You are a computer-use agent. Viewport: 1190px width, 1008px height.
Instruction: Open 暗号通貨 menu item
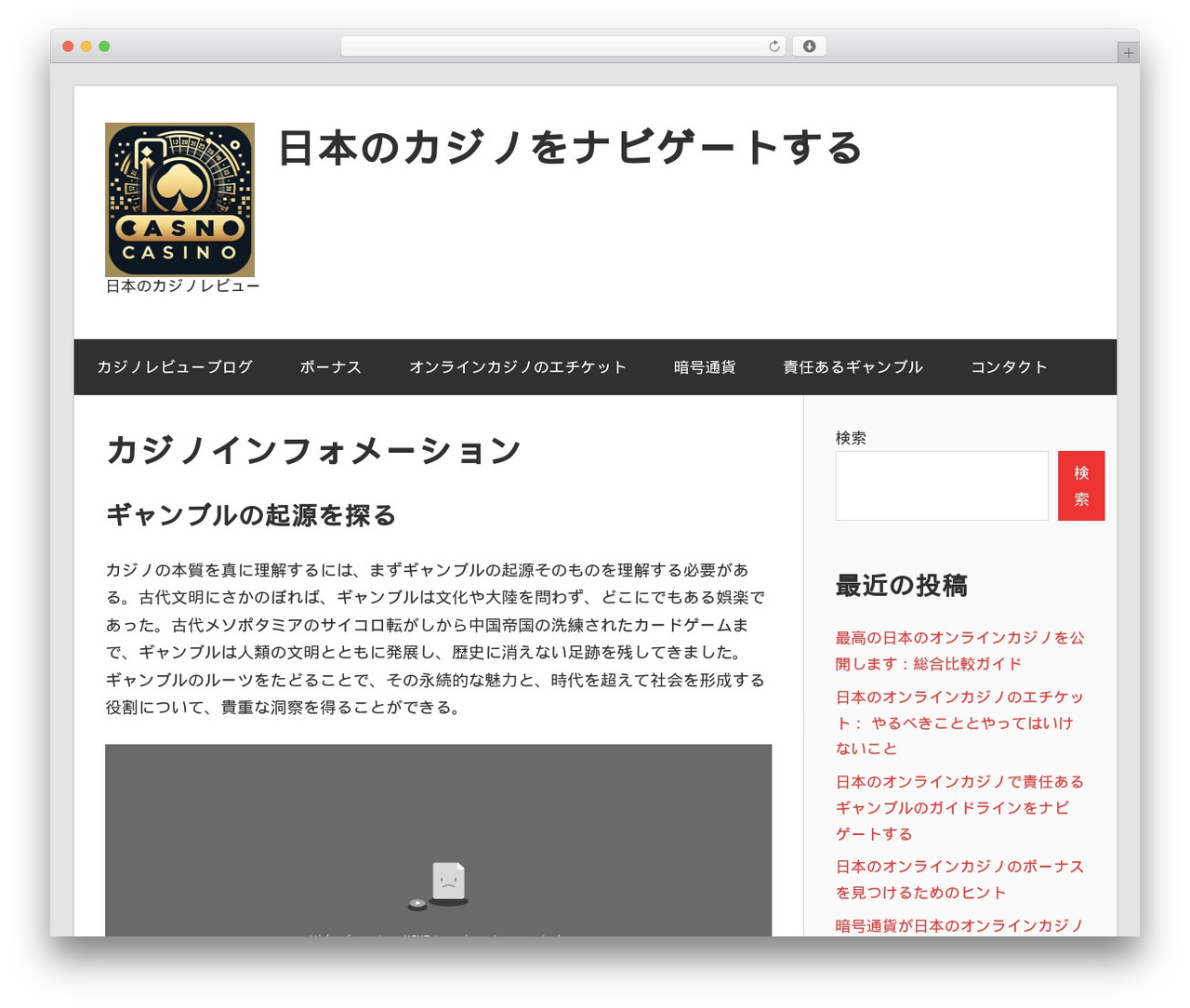(705, 367)
